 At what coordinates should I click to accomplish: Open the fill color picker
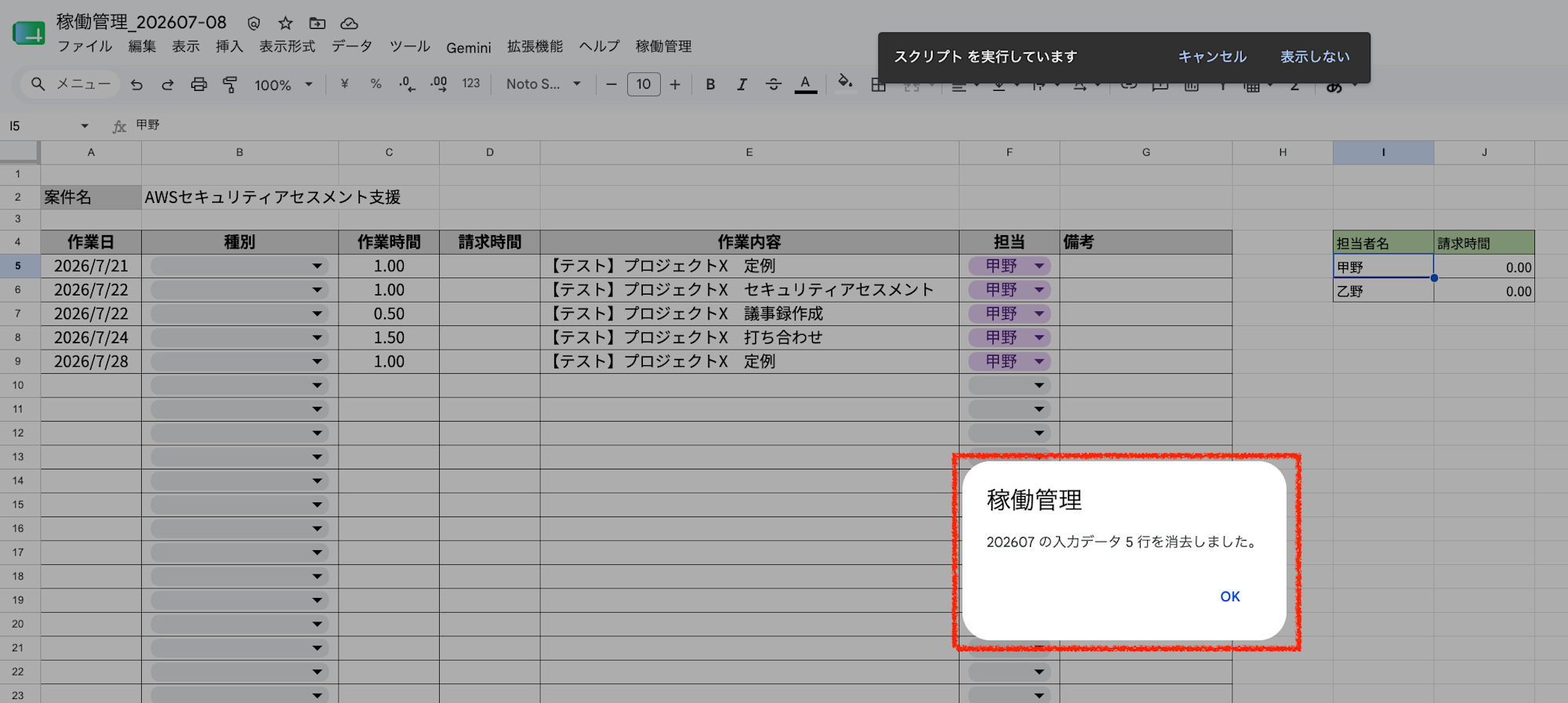845,82
